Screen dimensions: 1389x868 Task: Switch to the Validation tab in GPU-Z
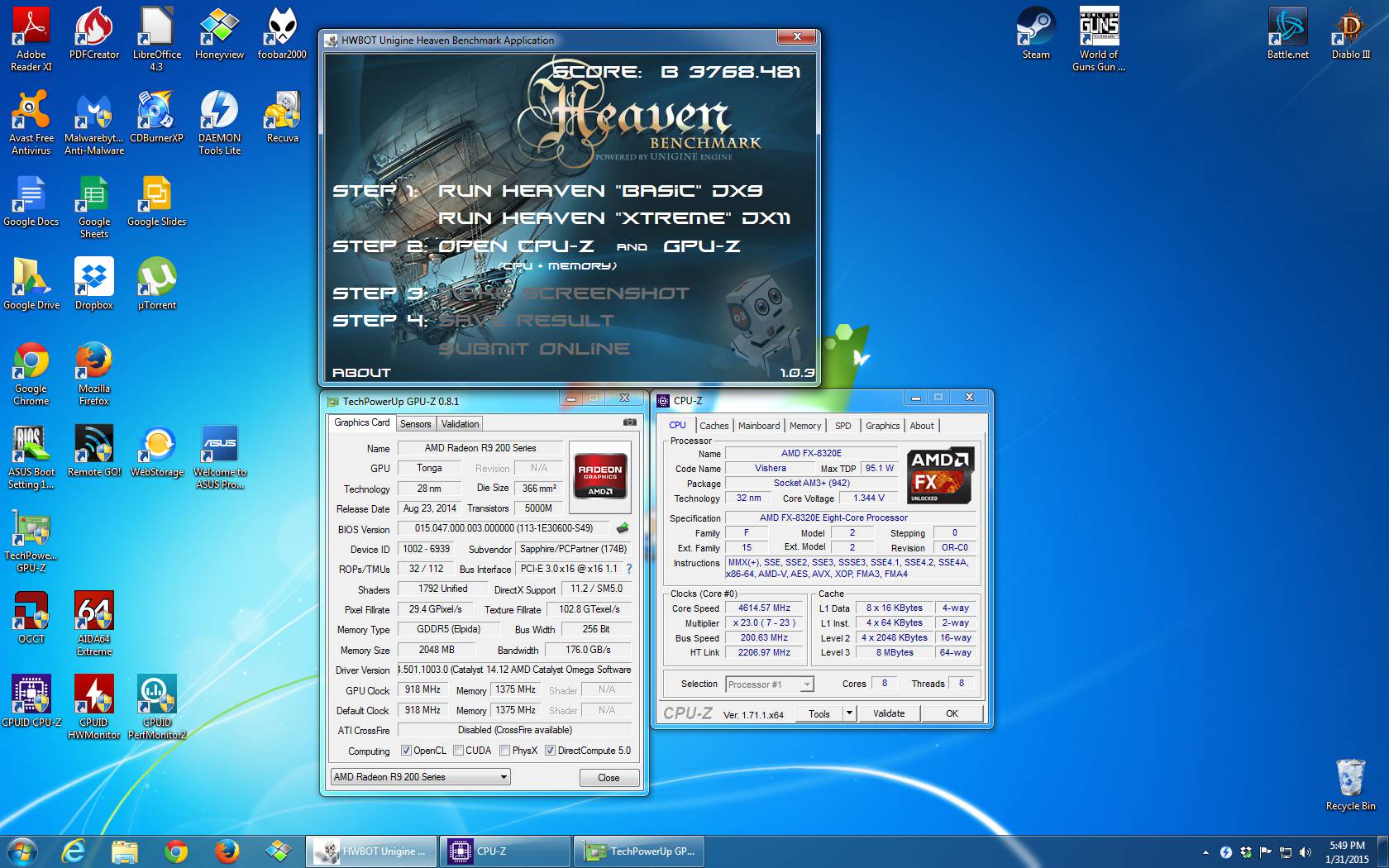[460, 424]
